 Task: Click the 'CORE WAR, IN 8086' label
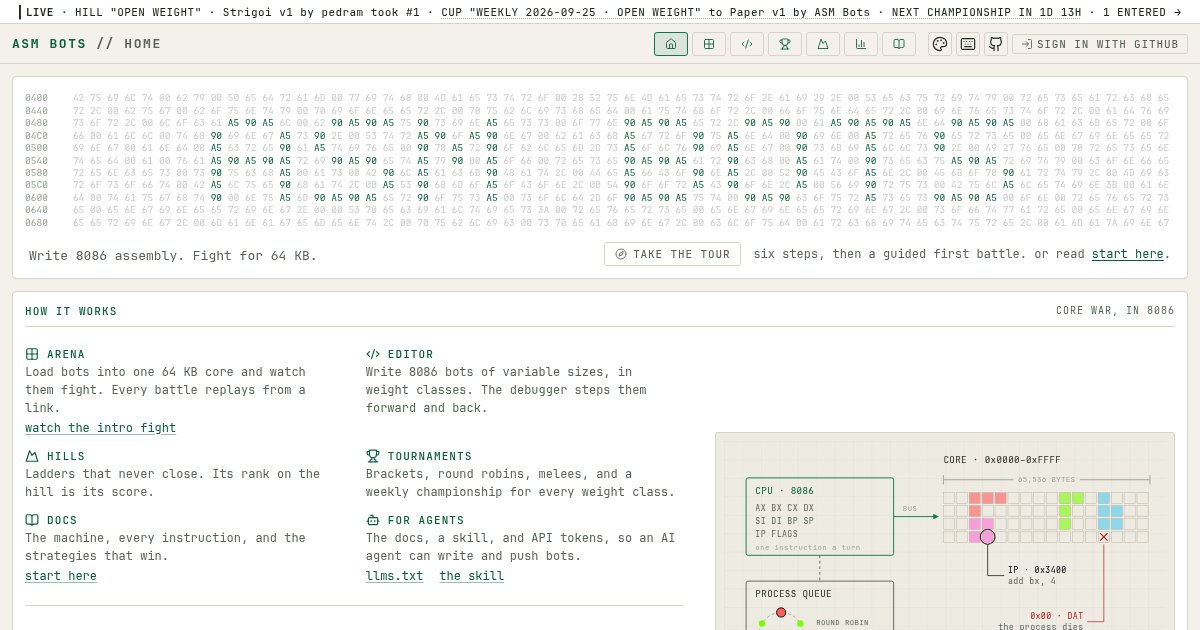point(1115,311)
